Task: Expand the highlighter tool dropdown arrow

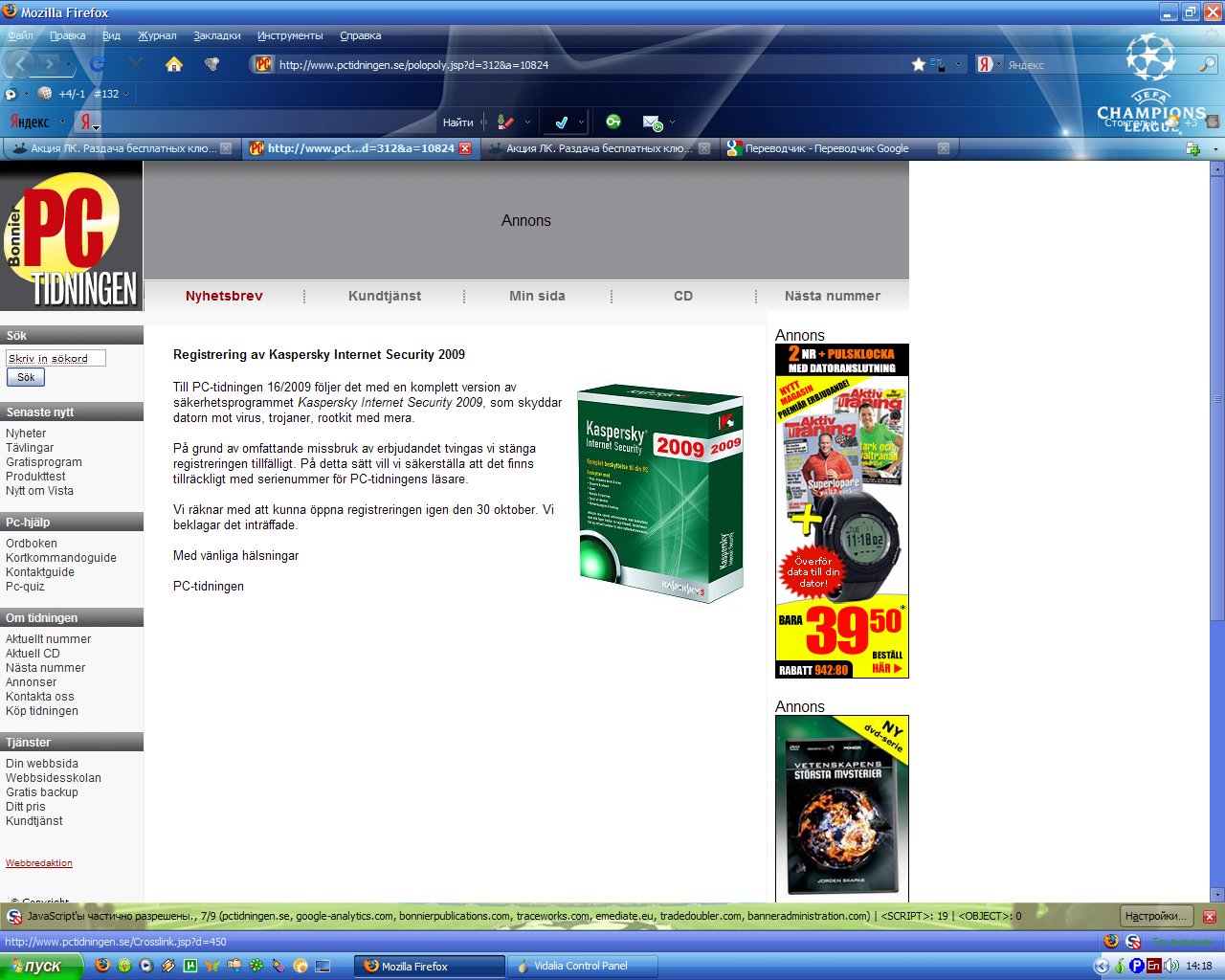Action: tap(527, 122)
